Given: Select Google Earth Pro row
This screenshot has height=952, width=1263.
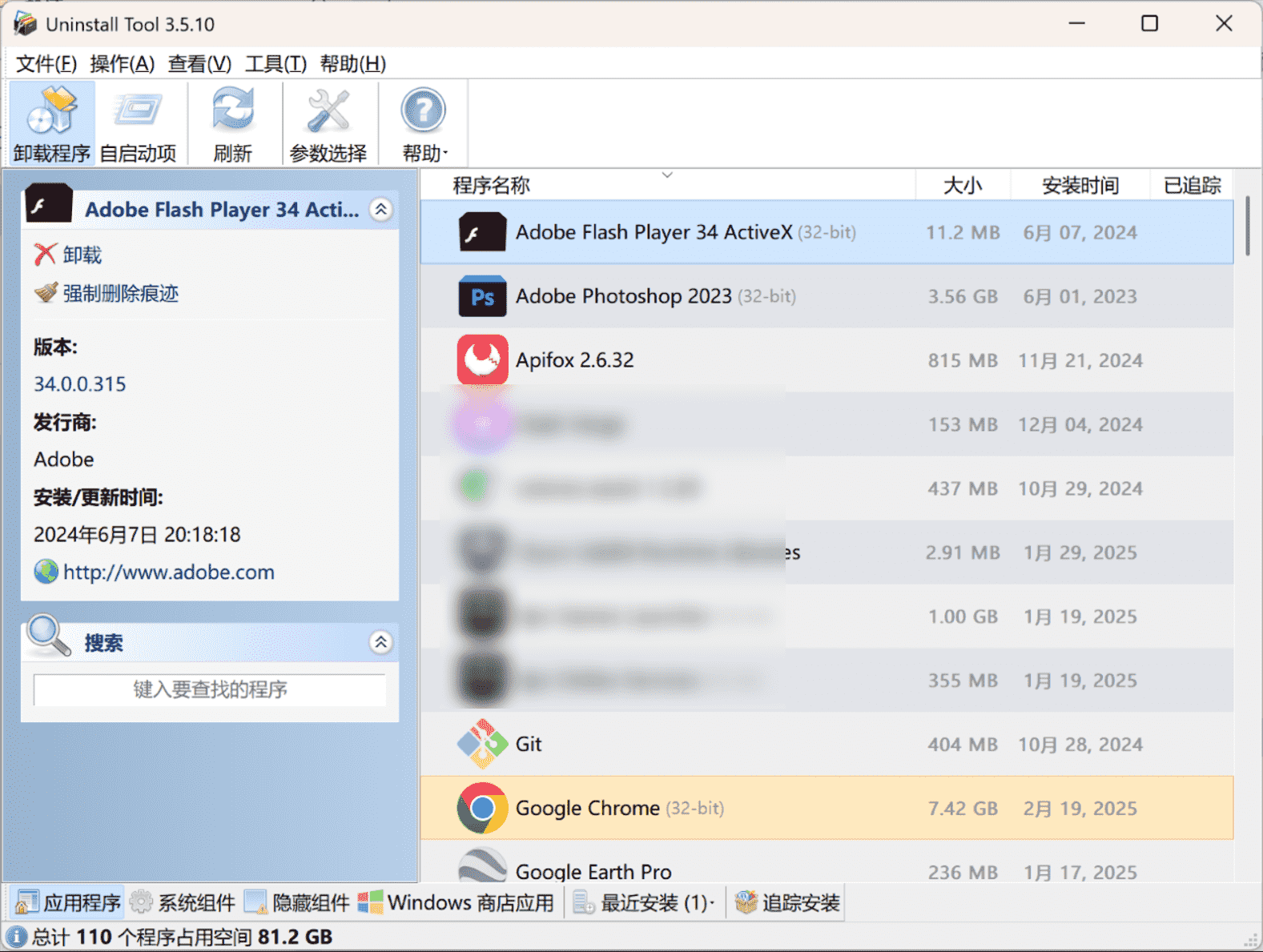Looking at the screenshot, I should point(827,862).
